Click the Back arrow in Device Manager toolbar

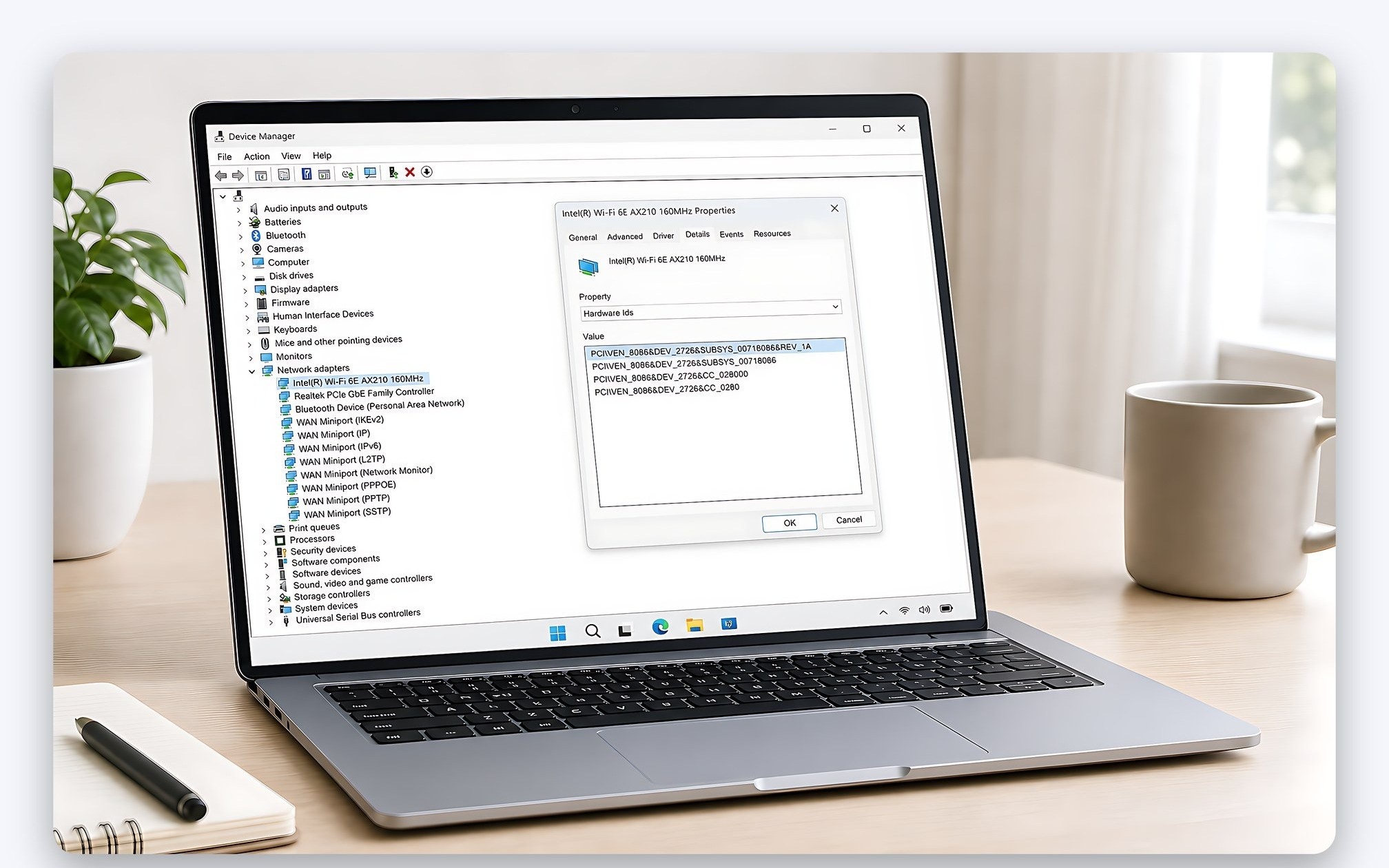point(221,176)
